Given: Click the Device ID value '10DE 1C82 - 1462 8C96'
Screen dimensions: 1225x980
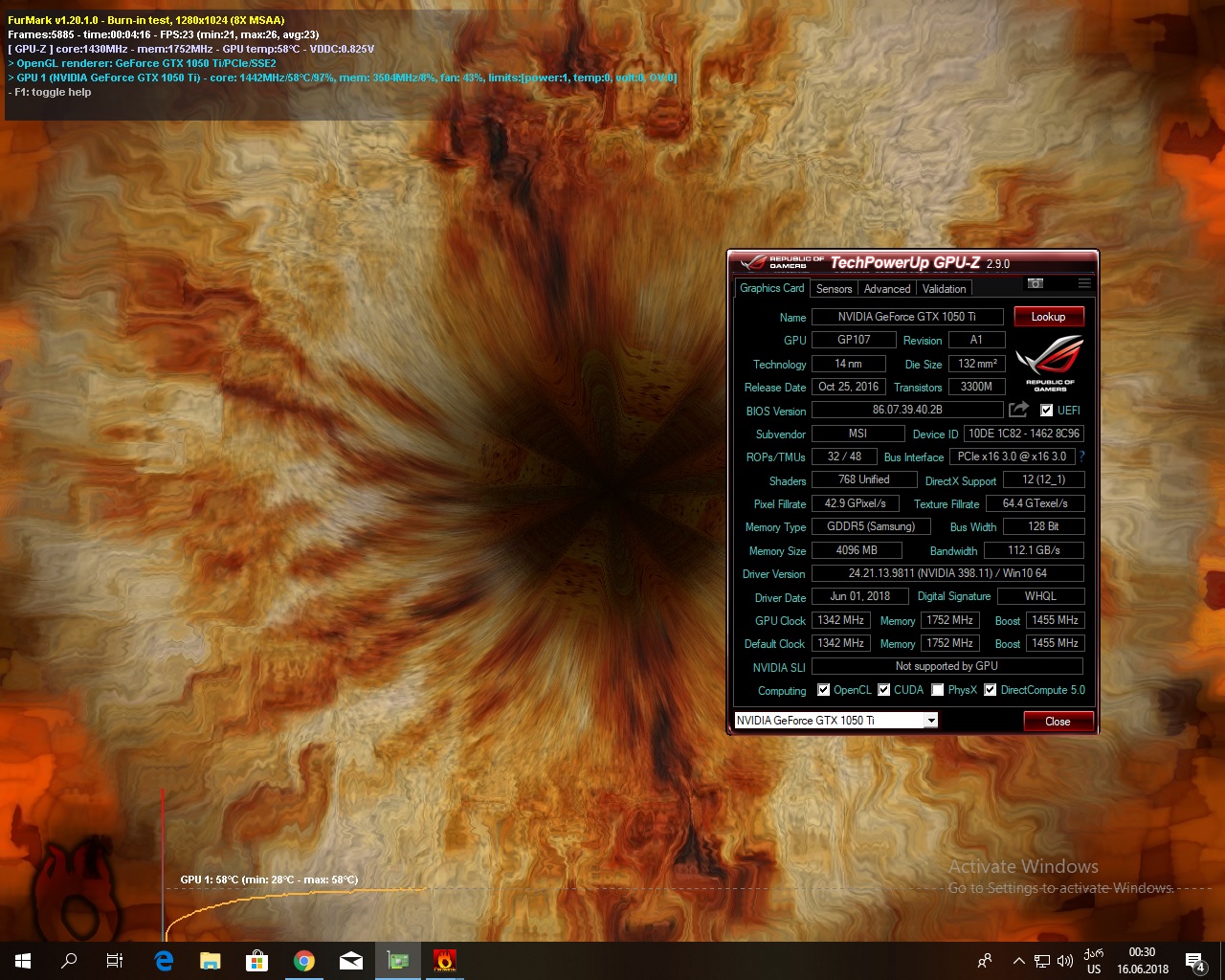Looking at the screenshot, I should (x=1024, y=434).
